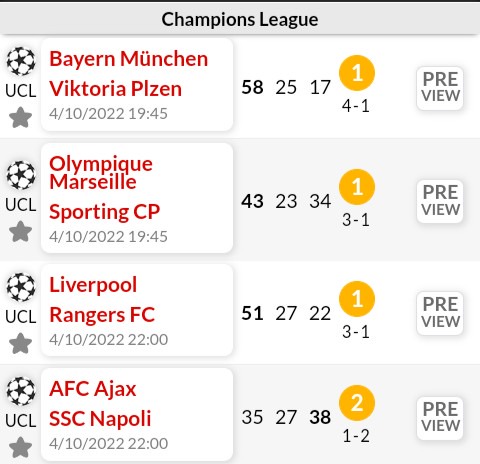
Task: Click the UCL ball icon beside Olympique Marseille
Action: point(21,175)
